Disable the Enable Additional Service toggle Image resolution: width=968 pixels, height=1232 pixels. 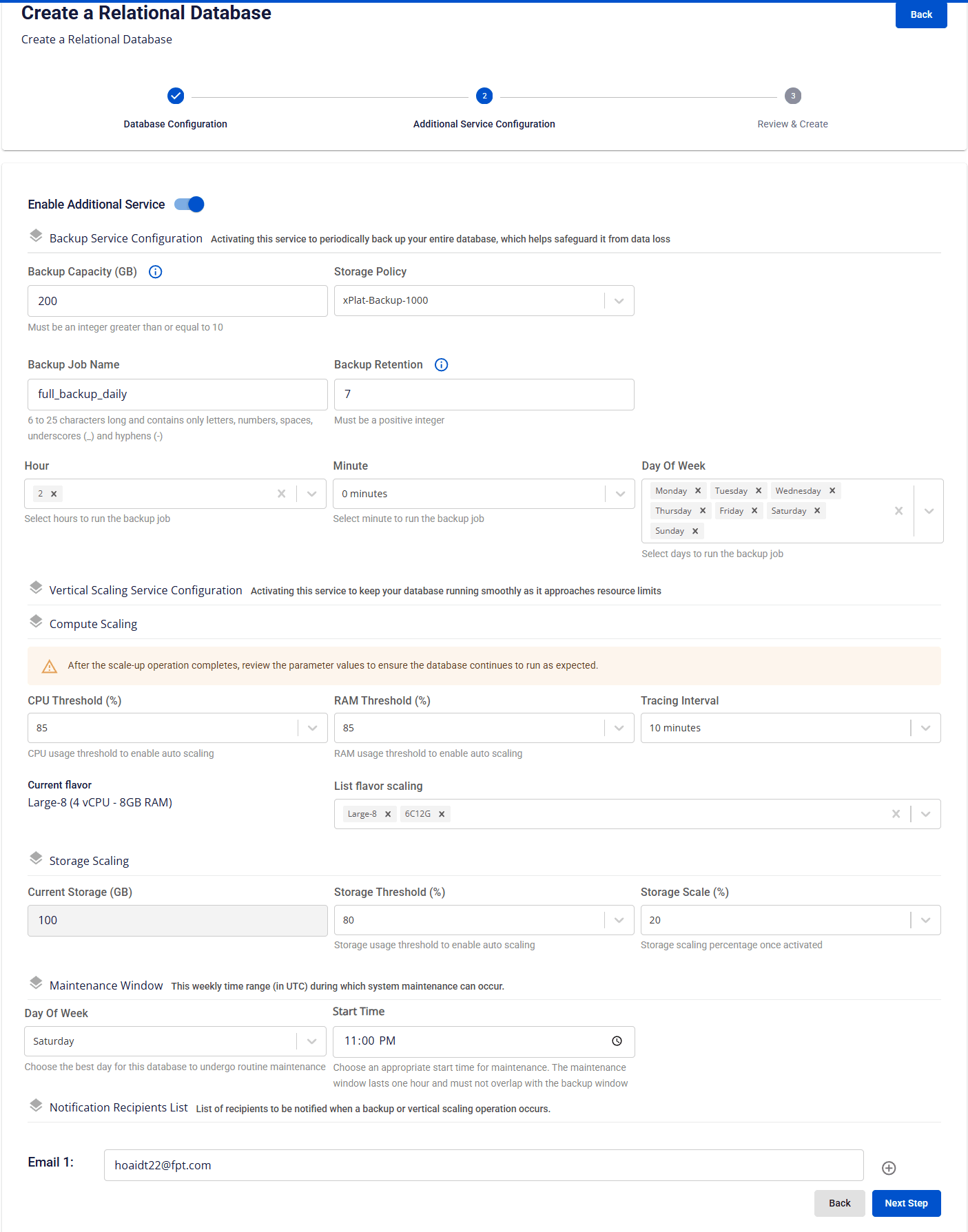[x=189, y=205]
